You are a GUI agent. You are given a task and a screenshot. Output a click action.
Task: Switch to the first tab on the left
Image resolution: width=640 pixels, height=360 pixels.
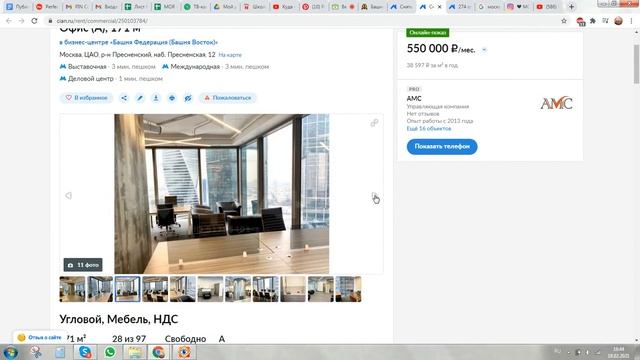[17, 7]
